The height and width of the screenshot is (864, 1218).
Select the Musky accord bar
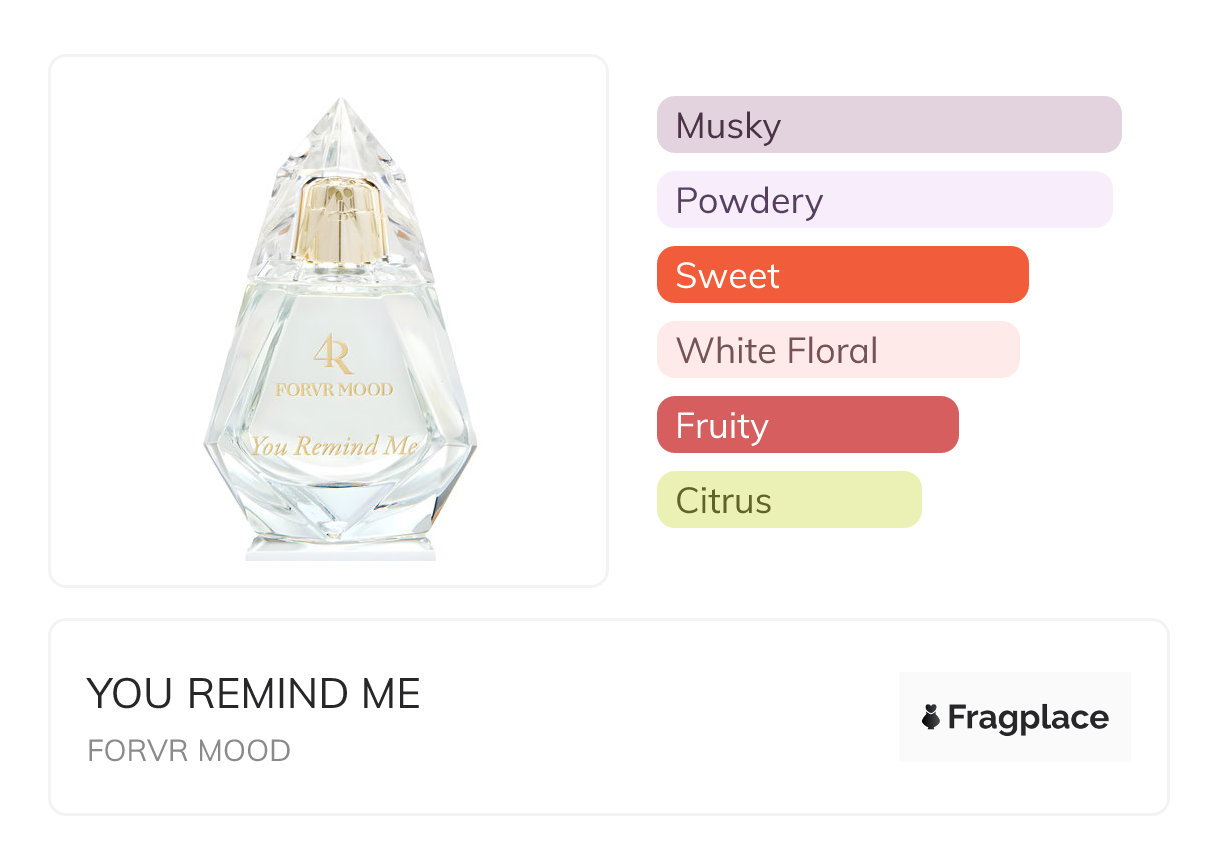[888, 125]
